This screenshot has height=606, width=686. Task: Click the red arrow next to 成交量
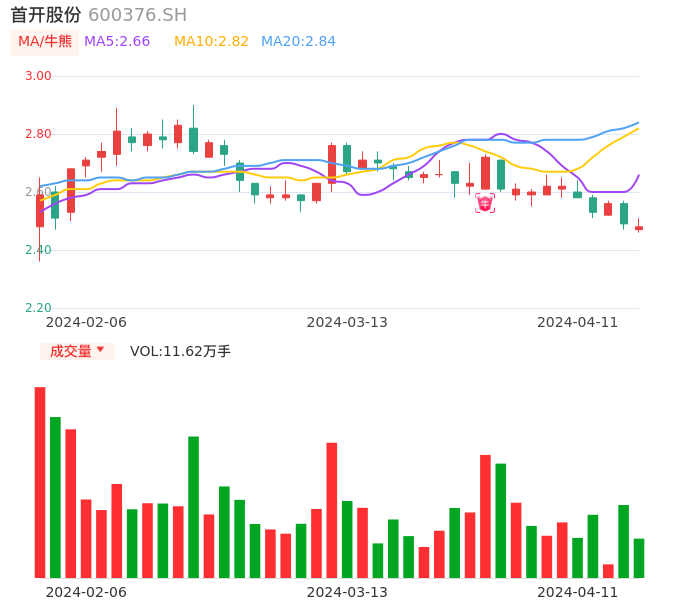100,350
